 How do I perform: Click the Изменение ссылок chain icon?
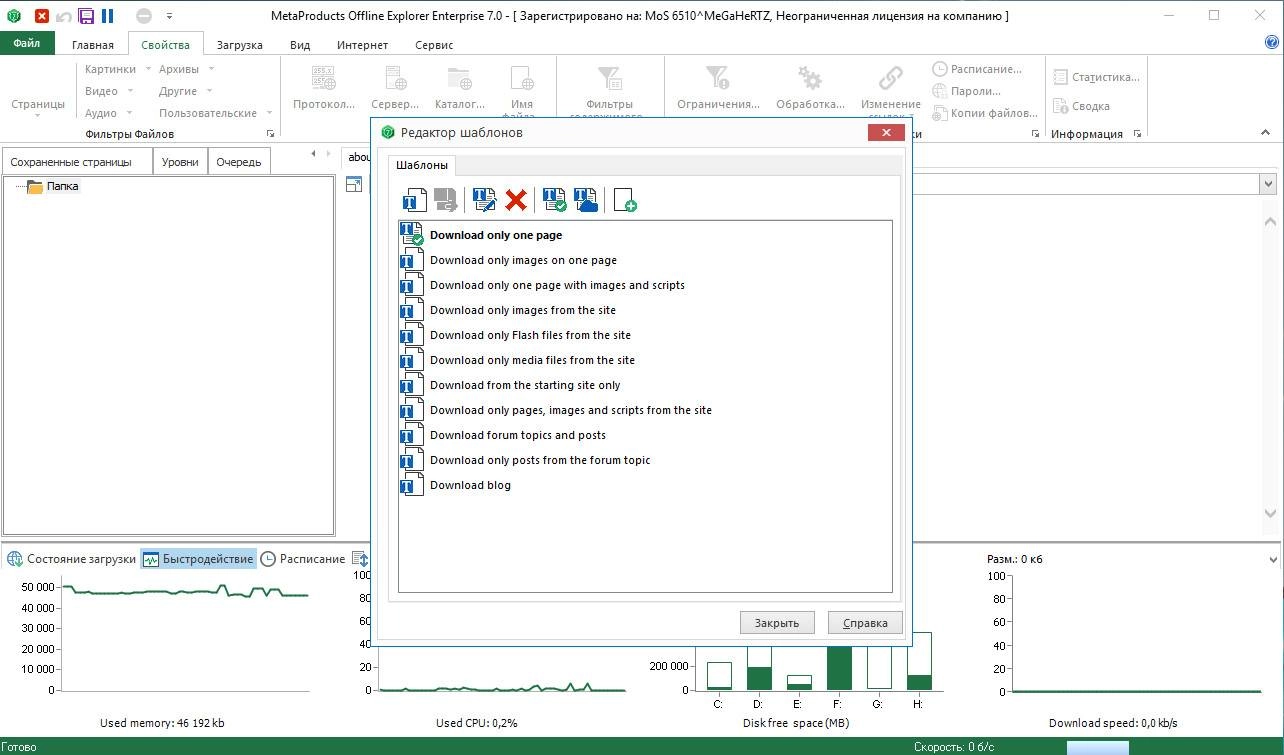pos(890,78)
